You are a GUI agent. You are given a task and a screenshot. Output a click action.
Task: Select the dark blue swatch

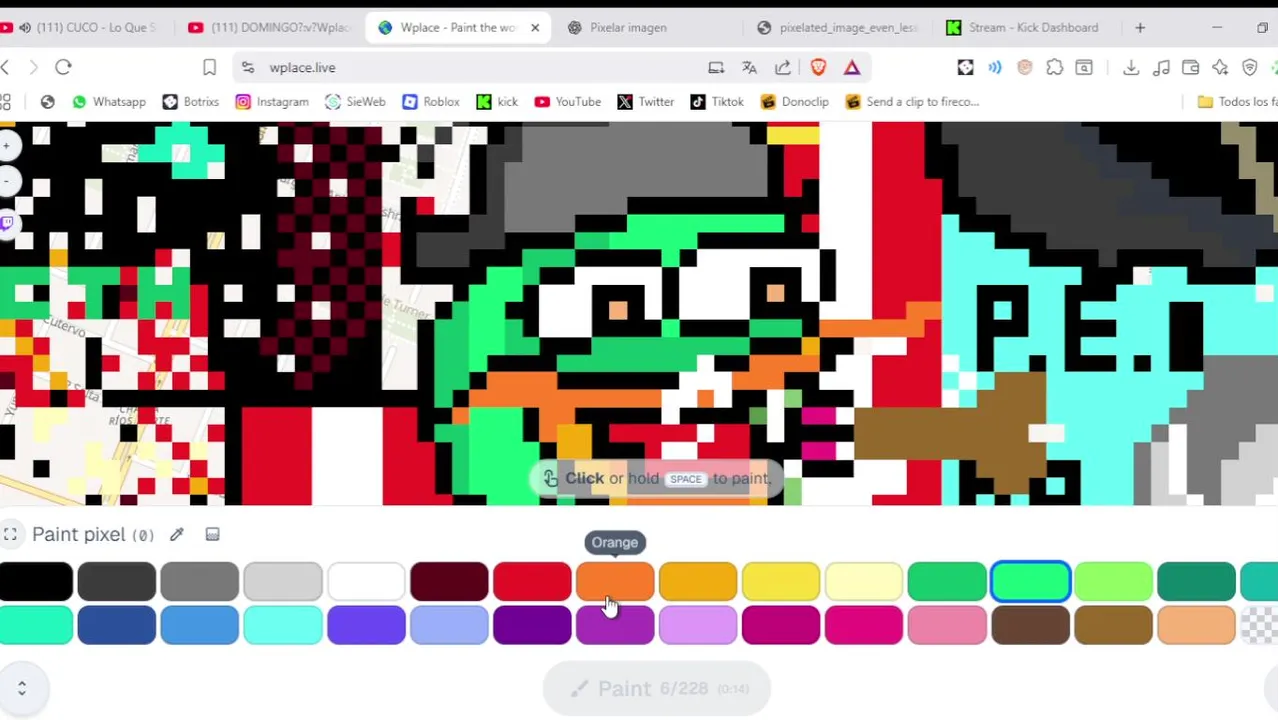click(117, 625)
